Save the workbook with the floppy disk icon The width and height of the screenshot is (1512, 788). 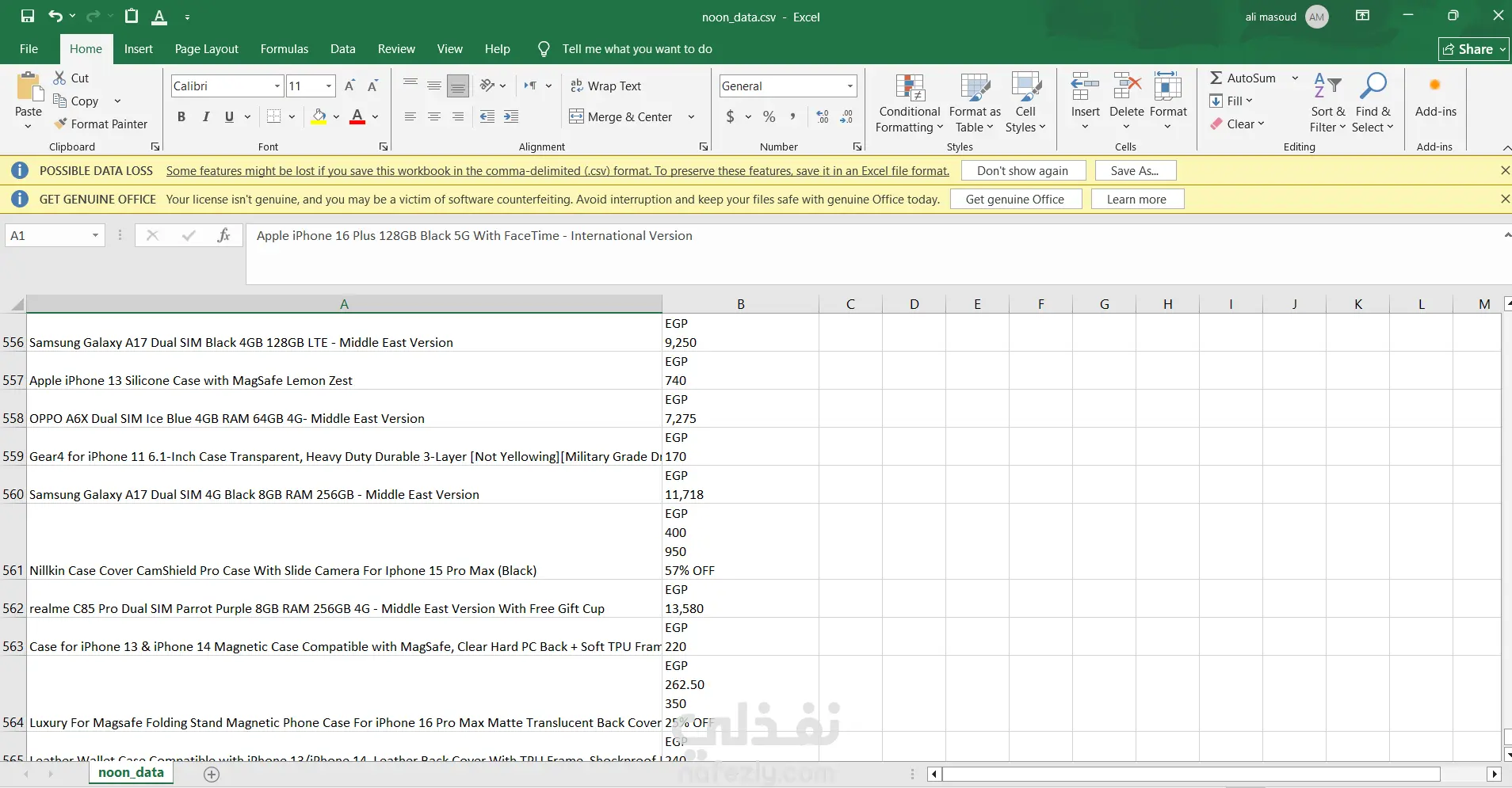pyautogui.click(x=28, y=16)
